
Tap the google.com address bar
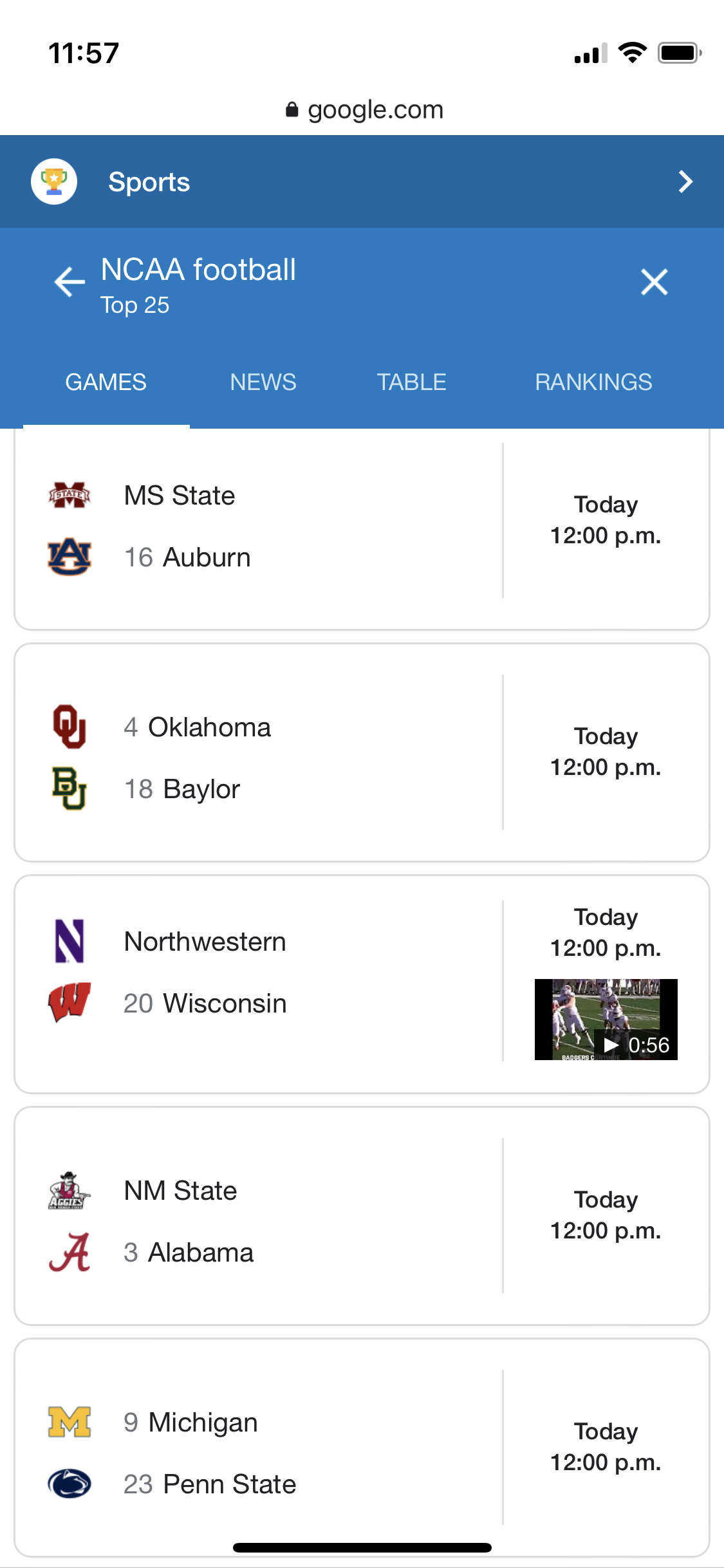point(364,110)
